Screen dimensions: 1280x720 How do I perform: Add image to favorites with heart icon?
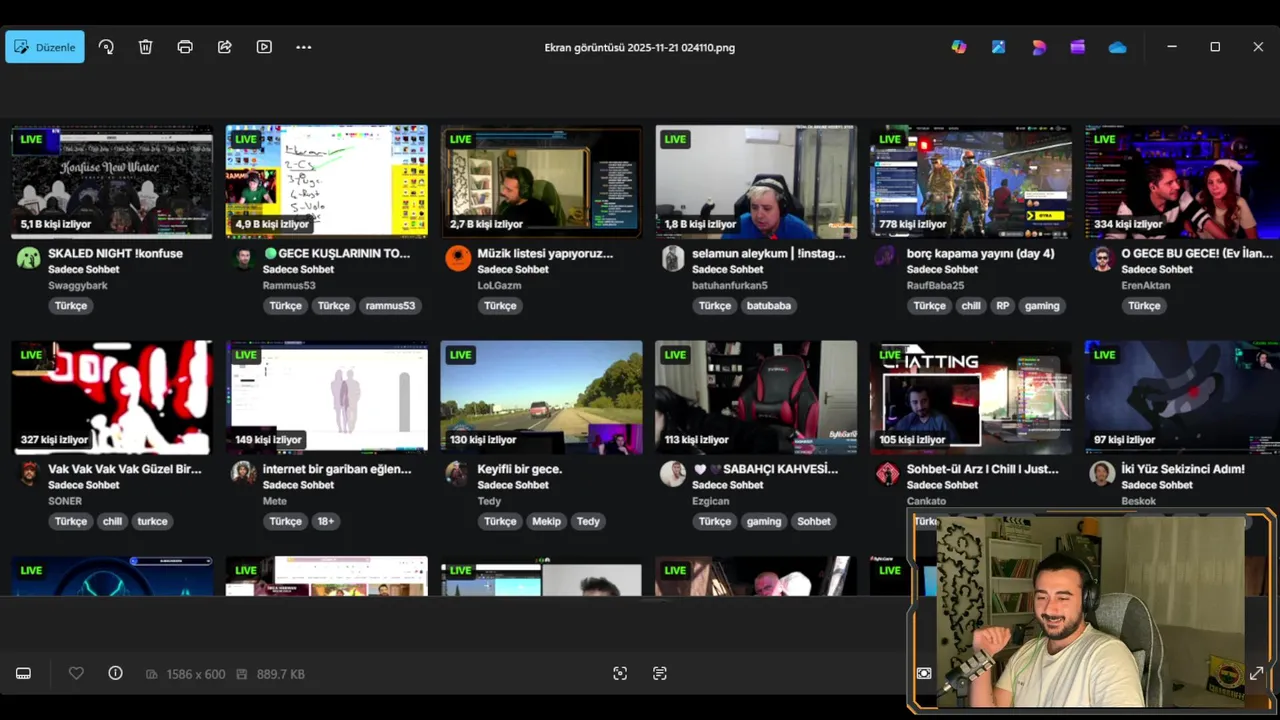click(76, 674)
